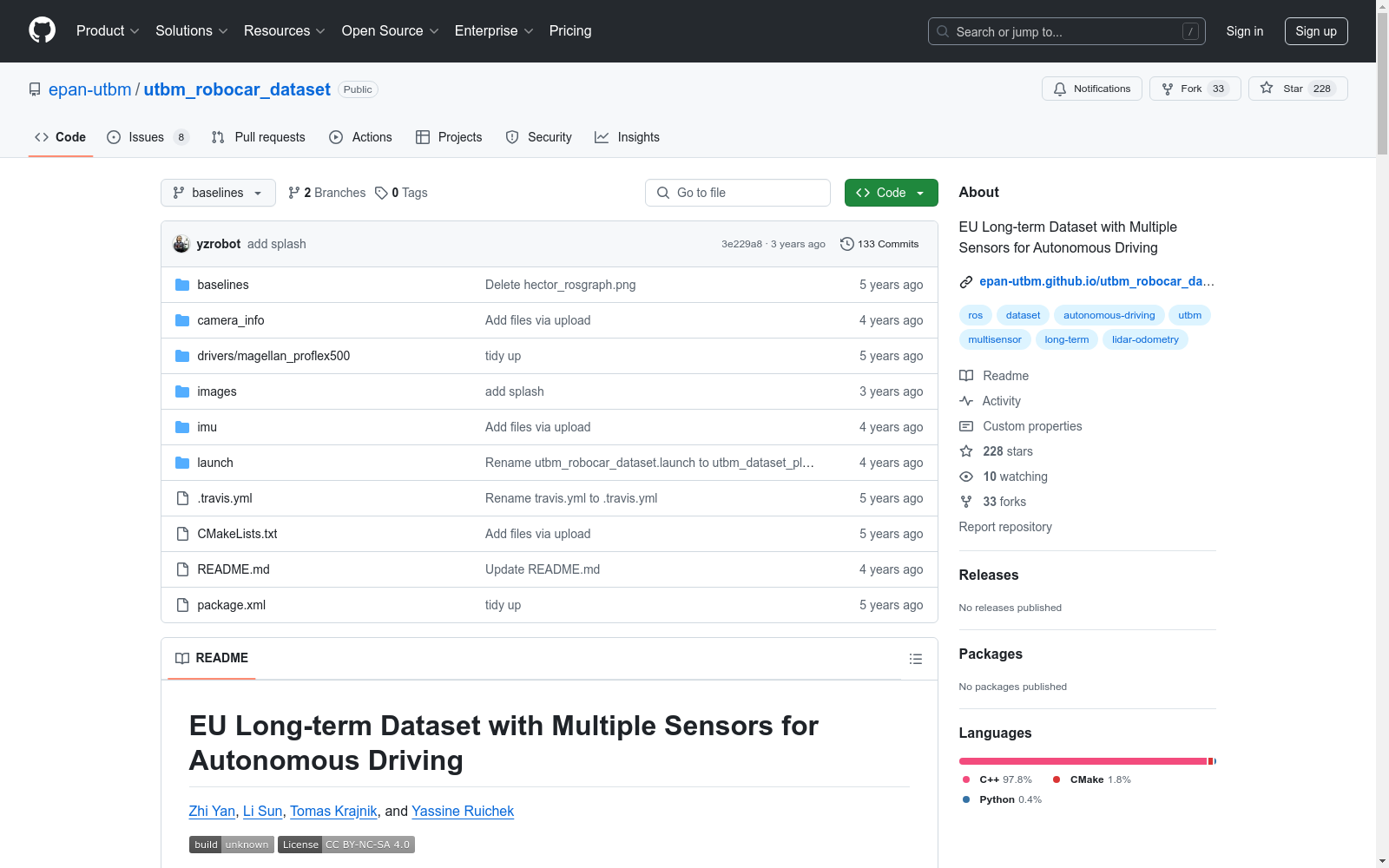Viewport: 1389px width, 868px height.
Task: Click the Custom properties icon
Action: point(966,426)
